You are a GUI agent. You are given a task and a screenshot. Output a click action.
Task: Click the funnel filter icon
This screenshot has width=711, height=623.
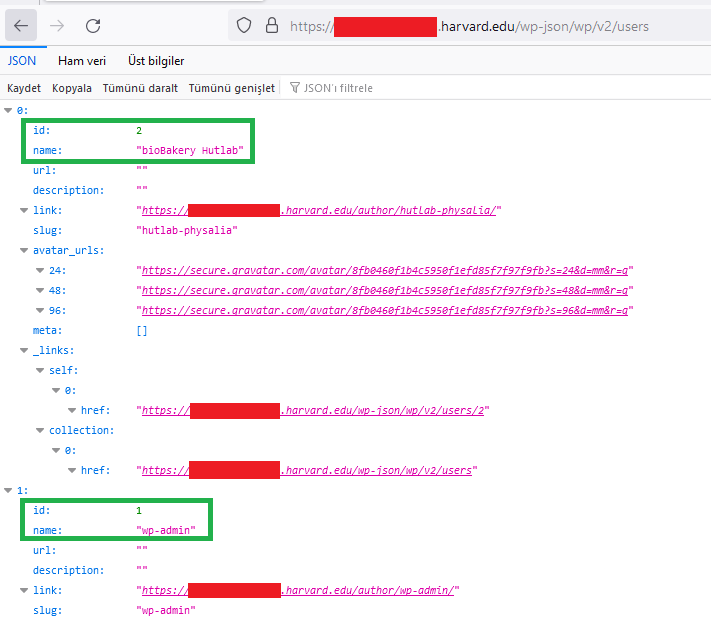tap(295, 88)
